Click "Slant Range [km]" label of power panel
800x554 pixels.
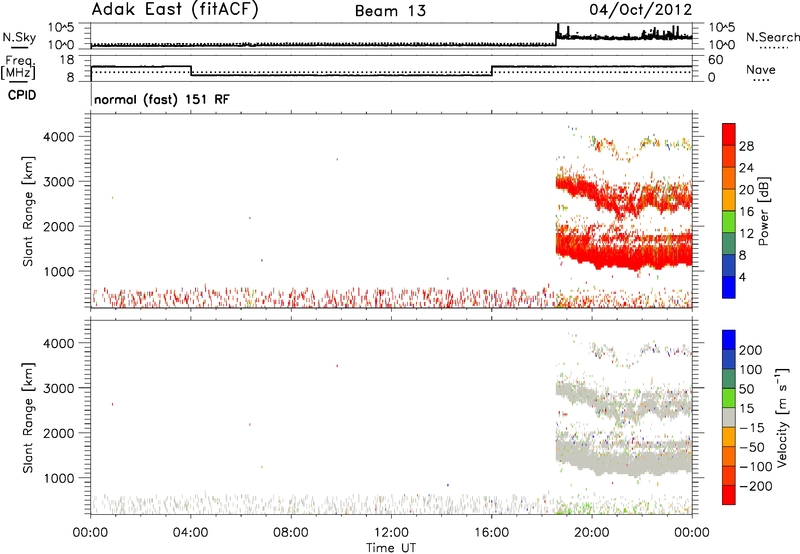click(28, 211)
